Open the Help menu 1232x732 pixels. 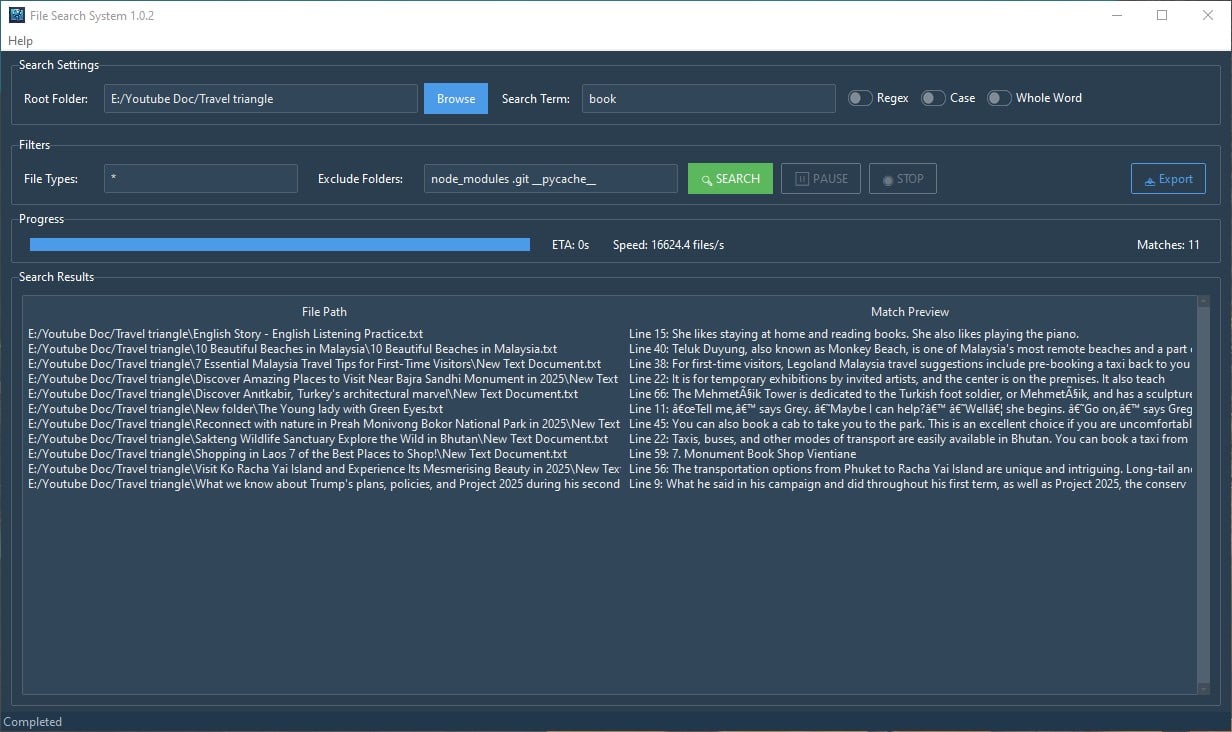[x=20, y=40]
